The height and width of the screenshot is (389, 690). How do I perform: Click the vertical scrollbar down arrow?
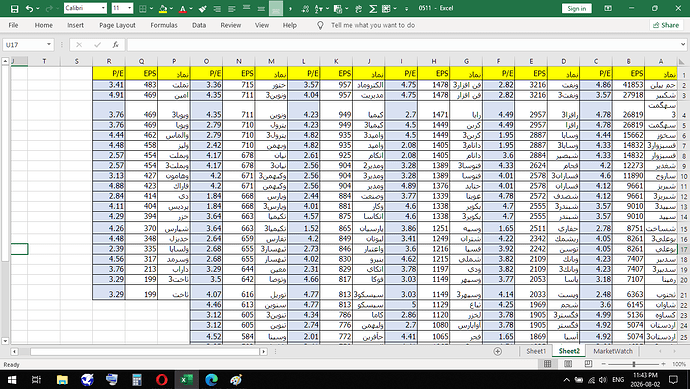(5, 341)
